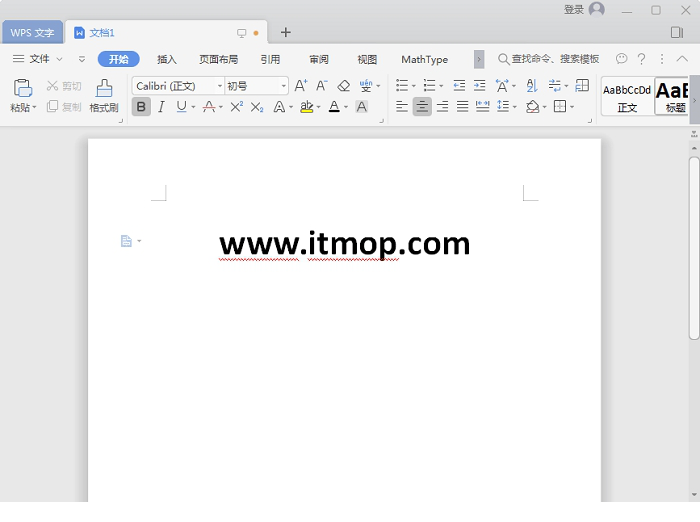Decrease font size with A- icon
The image size is (700, 522).
[x=322, y=85]
